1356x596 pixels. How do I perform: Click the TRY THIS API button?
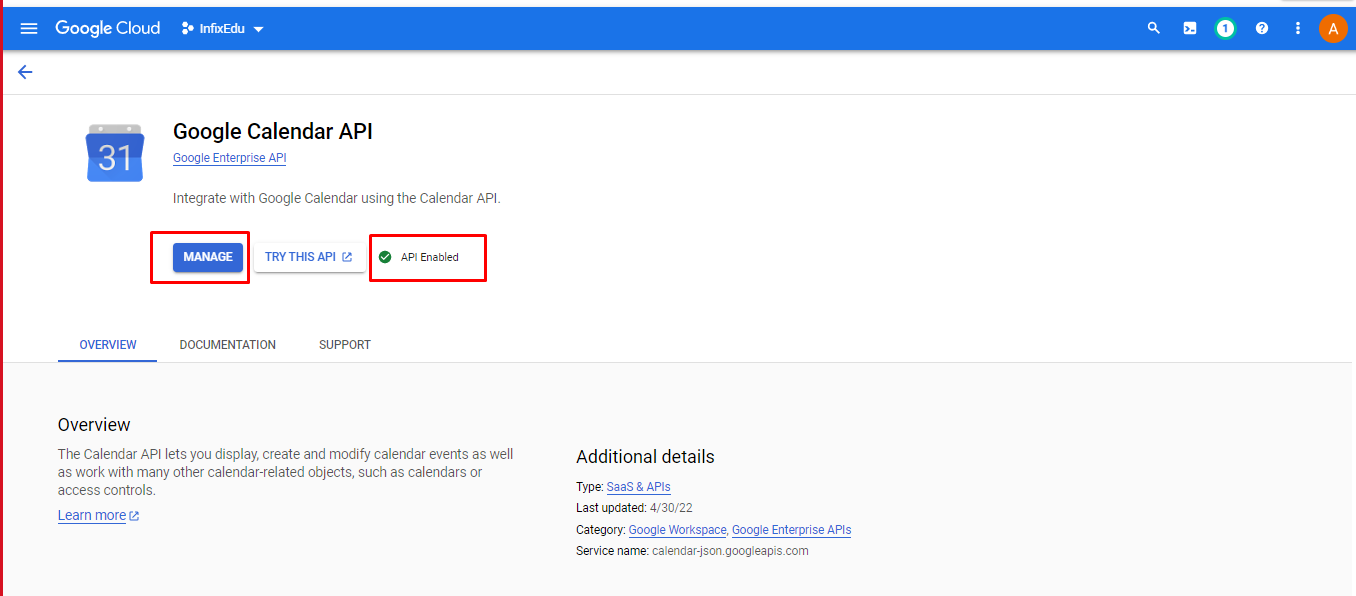[309, 257]
